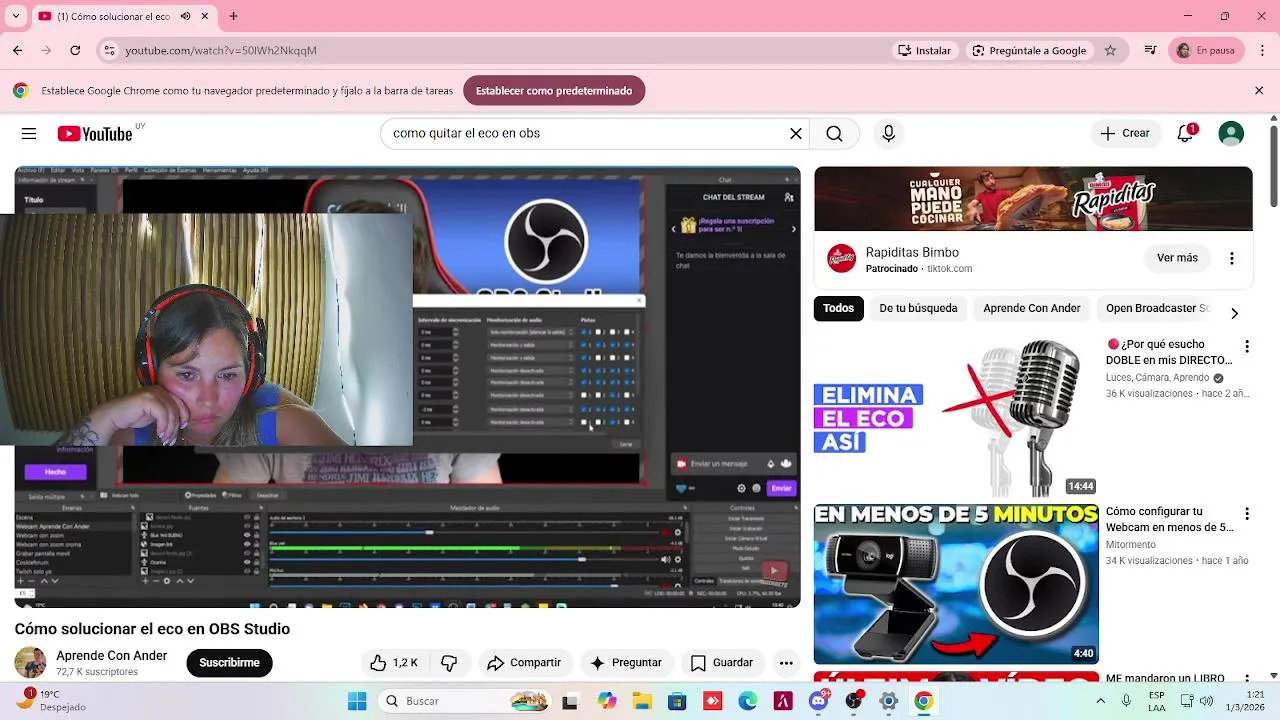
Task: Open options for 'Cómo configurar tu Webcam' video
Action: [x=1246, y=514]
